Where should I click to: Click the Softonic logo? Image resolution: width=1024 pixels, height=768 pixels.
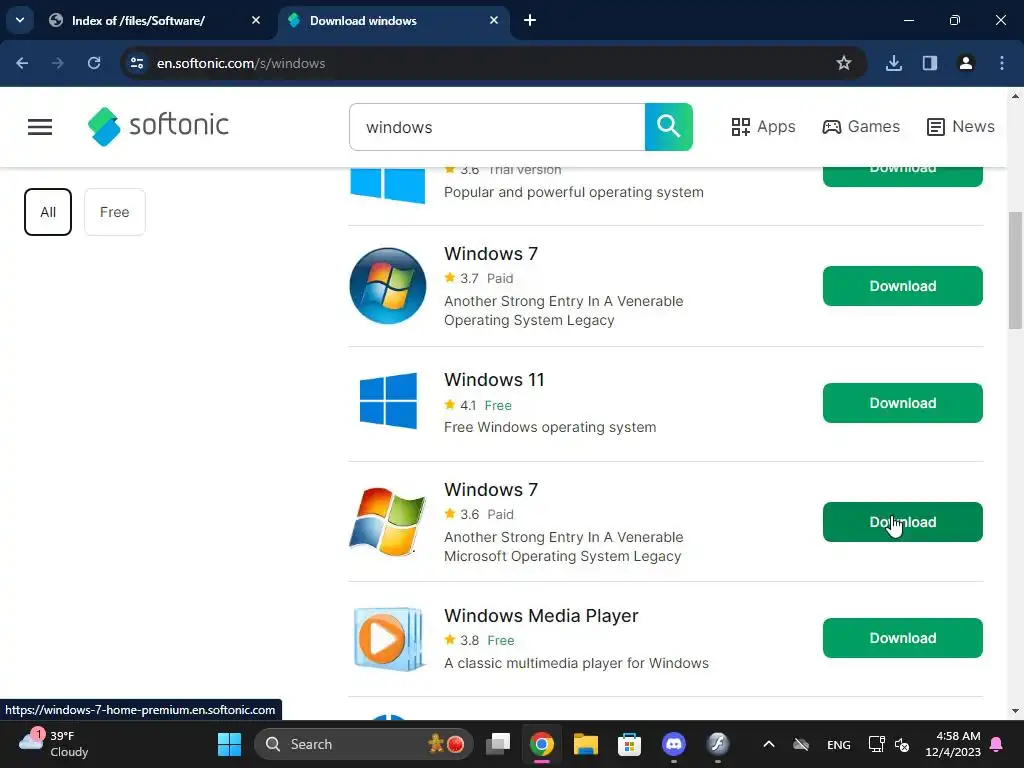(x=158, y=126)
